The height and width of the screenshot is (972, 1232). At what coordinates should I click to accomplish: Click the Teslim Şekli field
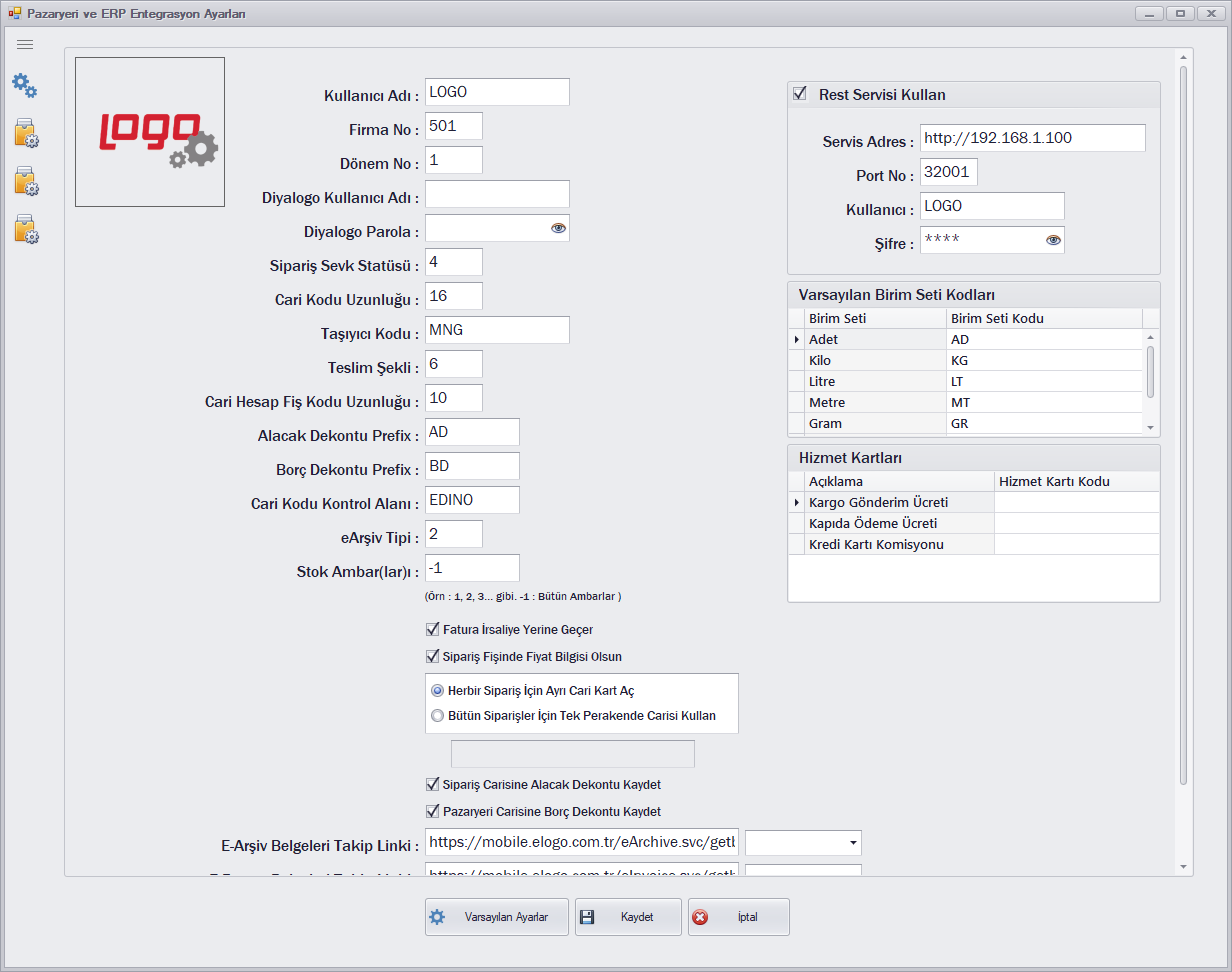point(454,364)
